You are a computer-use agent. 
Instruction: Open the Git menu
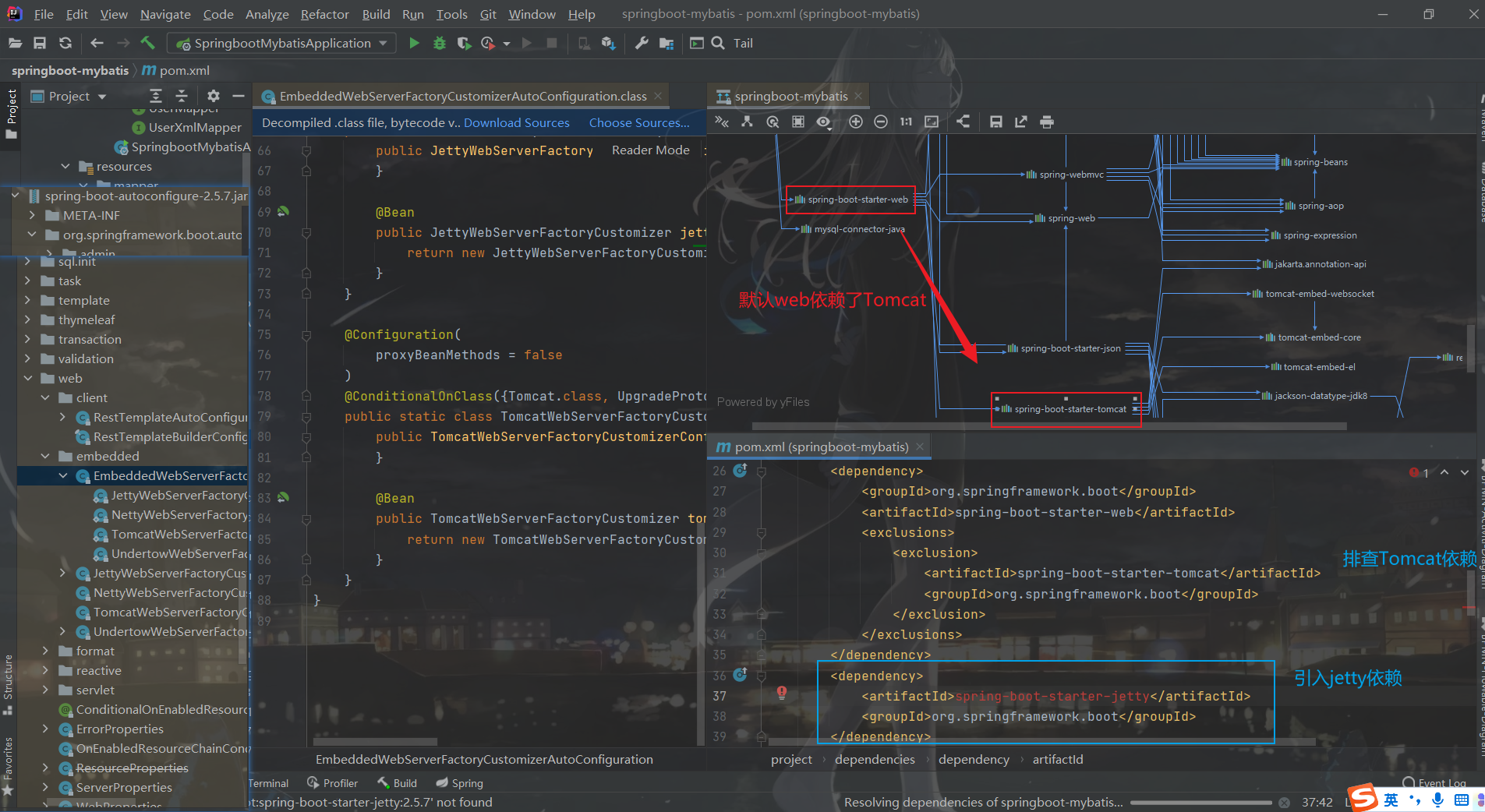click(x=488, y=14)
